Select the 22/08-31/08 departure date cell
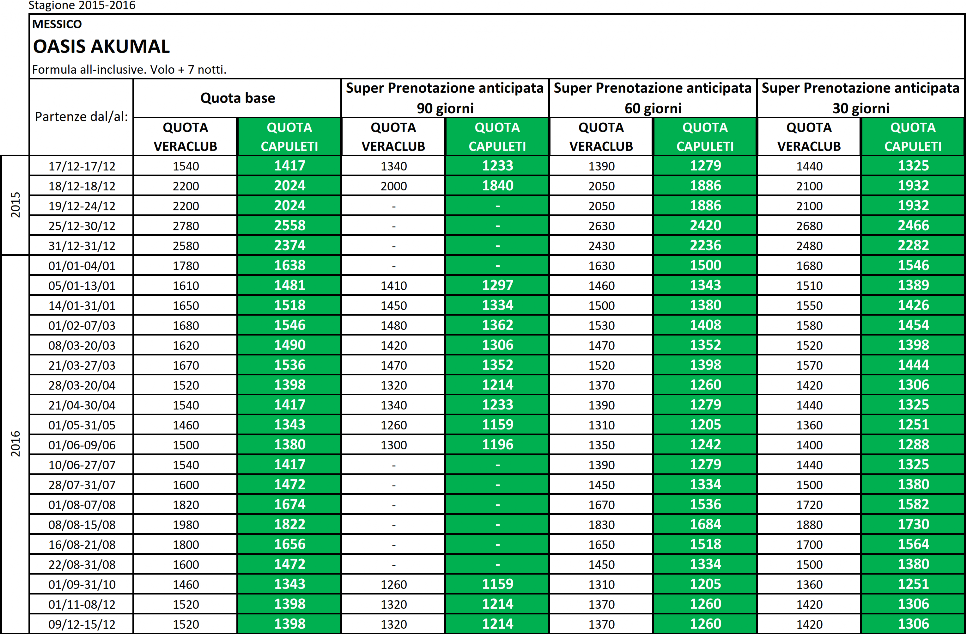 click(x=81, y=564)
